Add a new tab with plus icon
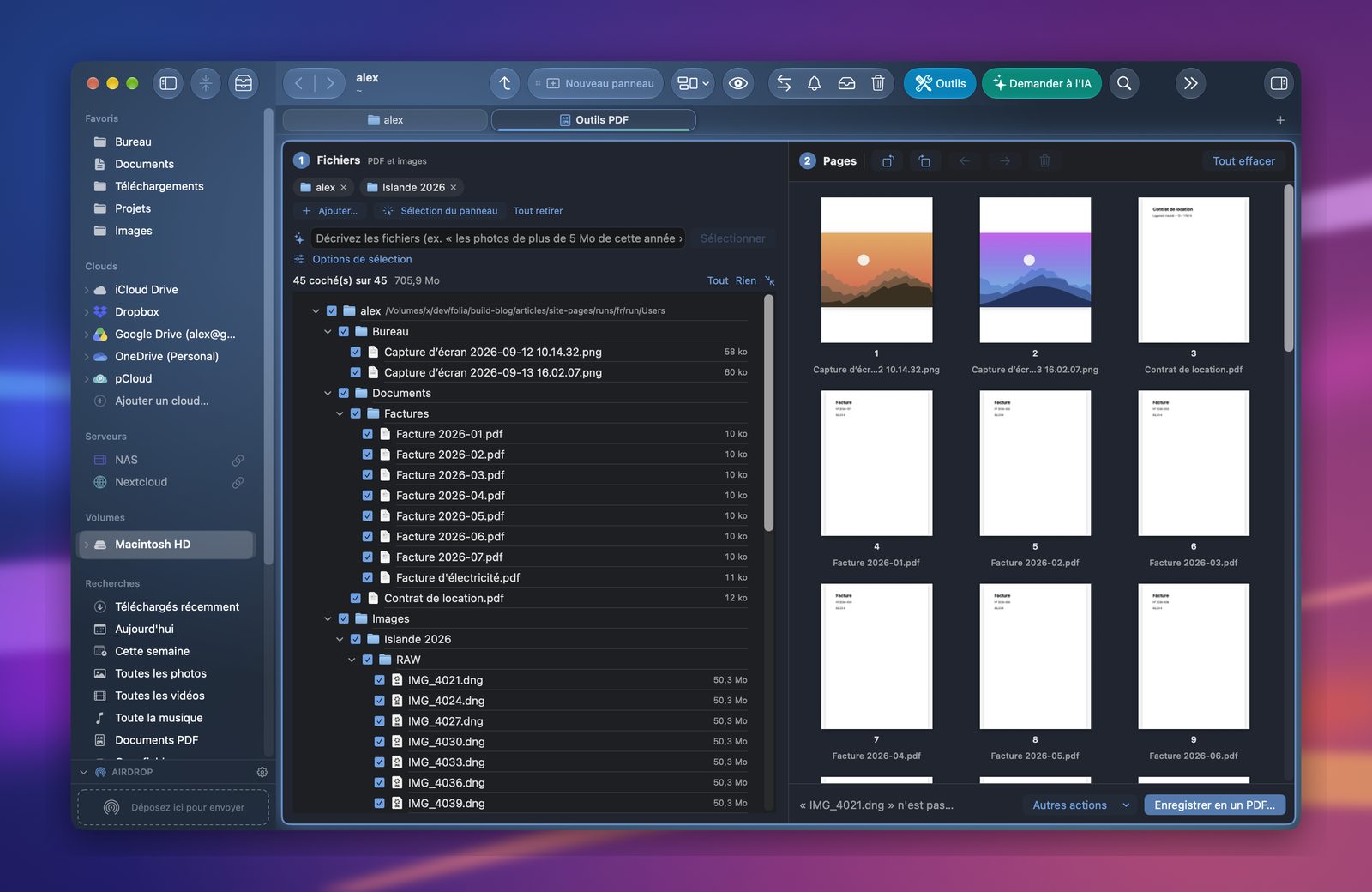Screen dimensions: 1372x892 click(1280, 120)
